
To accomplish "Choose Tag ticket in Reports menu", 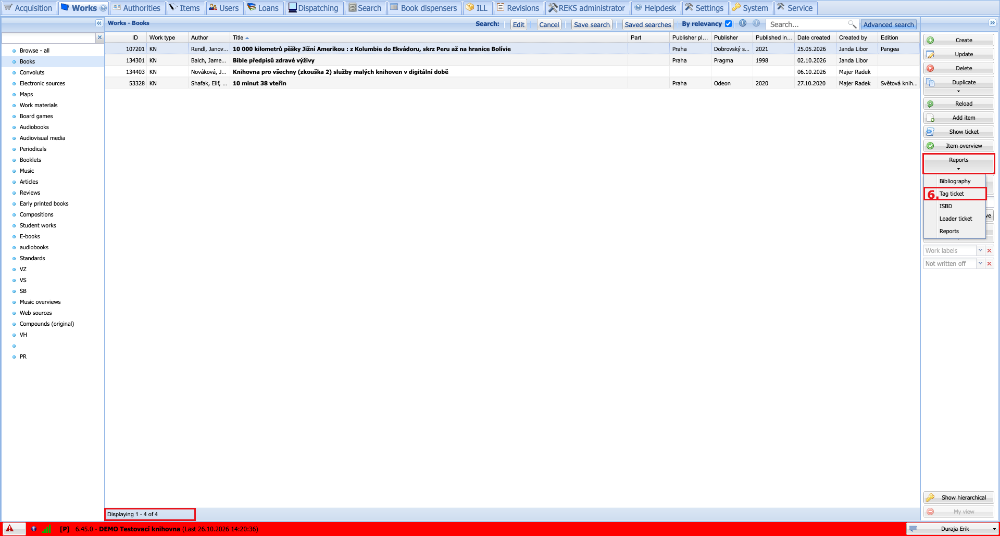I will pos(954,193).
